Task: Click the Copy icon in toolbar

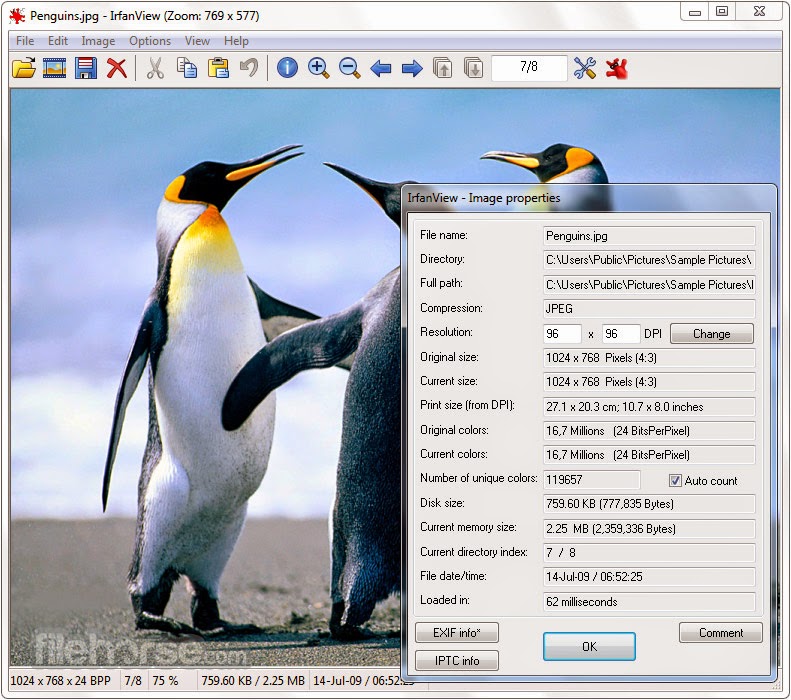Action: (x=187, y=68)
